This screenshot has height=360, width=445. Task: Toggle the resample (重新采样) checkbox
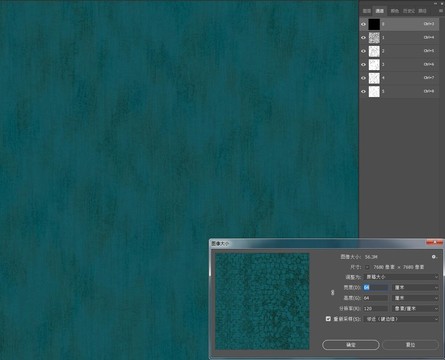[328, 319]
